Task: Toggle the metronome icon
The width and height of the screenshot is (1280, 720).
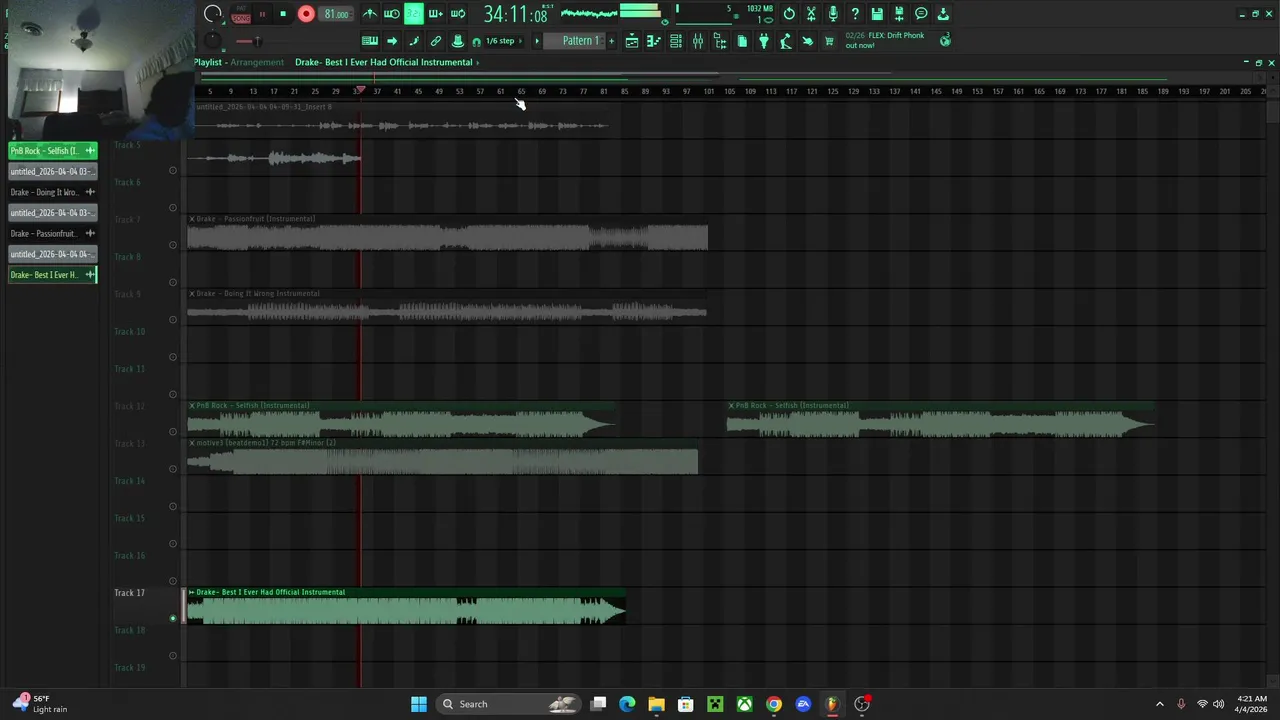Action: coord(370,14)
